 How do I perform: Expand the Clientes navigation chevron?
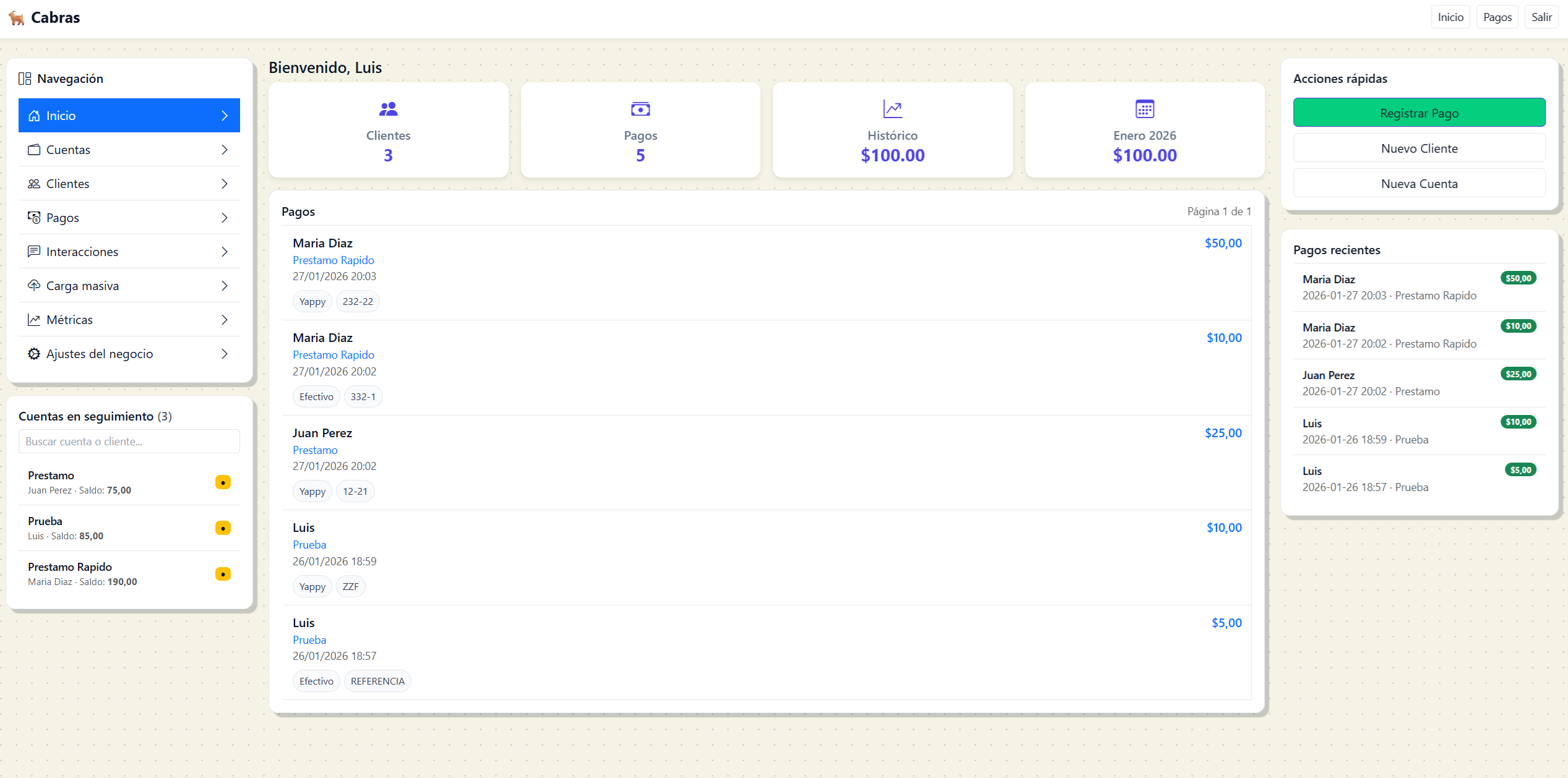(225, 184)
